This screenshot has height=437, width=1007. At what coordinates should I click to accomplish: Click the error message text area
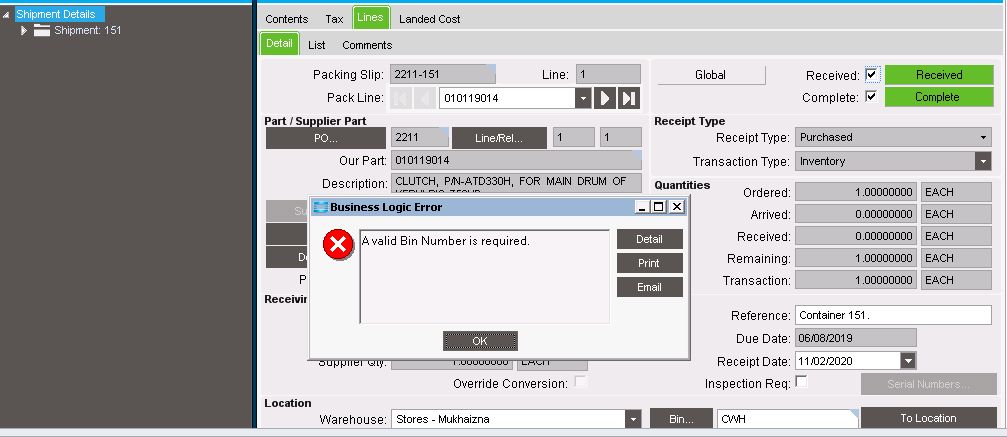pos(484,276)
